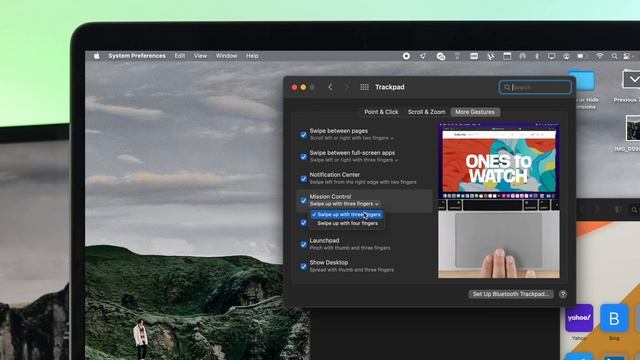Click the circular record icon in menu bar
The height and width of the screenshot is (360, 640).
pyautogui.click(x=406, y=56)
